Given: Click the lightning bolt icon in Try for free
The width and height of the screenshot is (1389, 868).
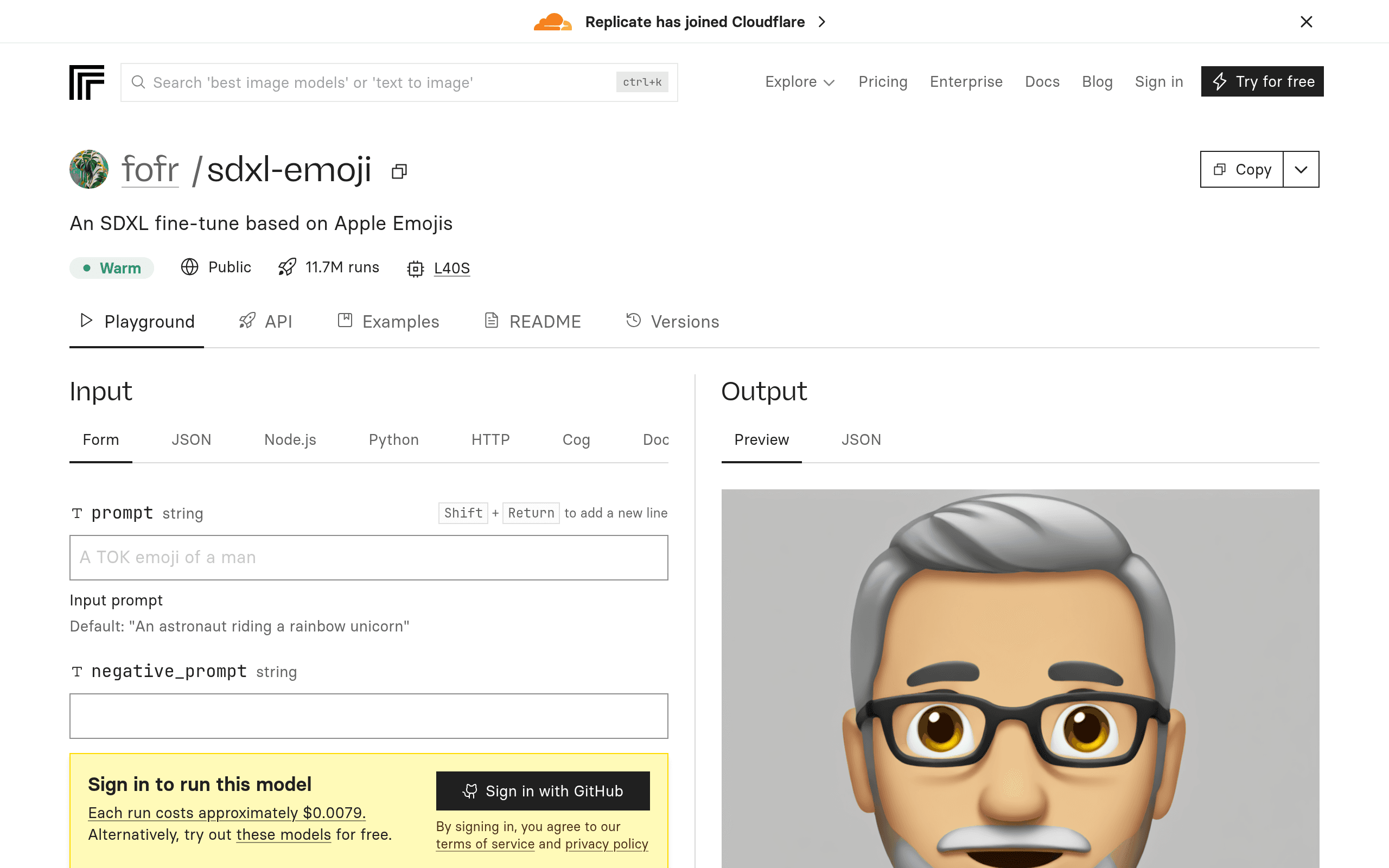Looking at the screenshot, I should tap(1220, 81).
